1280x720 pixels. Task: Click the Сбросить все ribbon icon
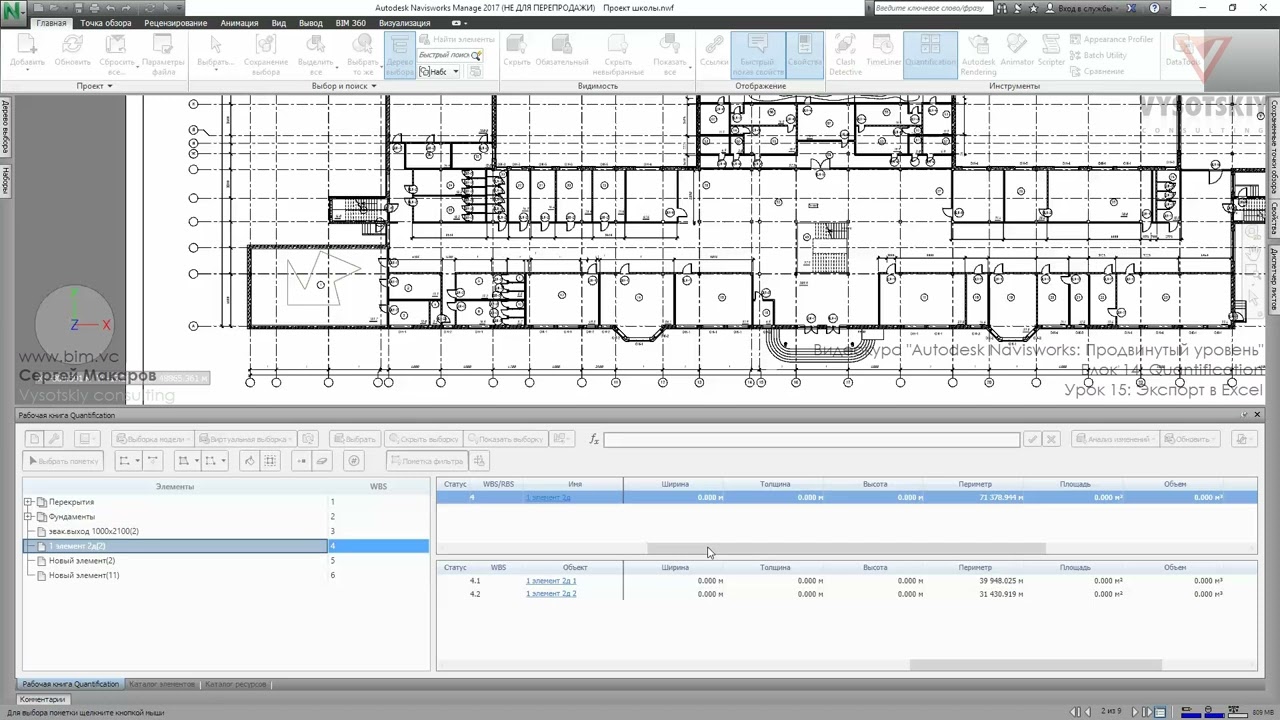[x=117, y=53]
